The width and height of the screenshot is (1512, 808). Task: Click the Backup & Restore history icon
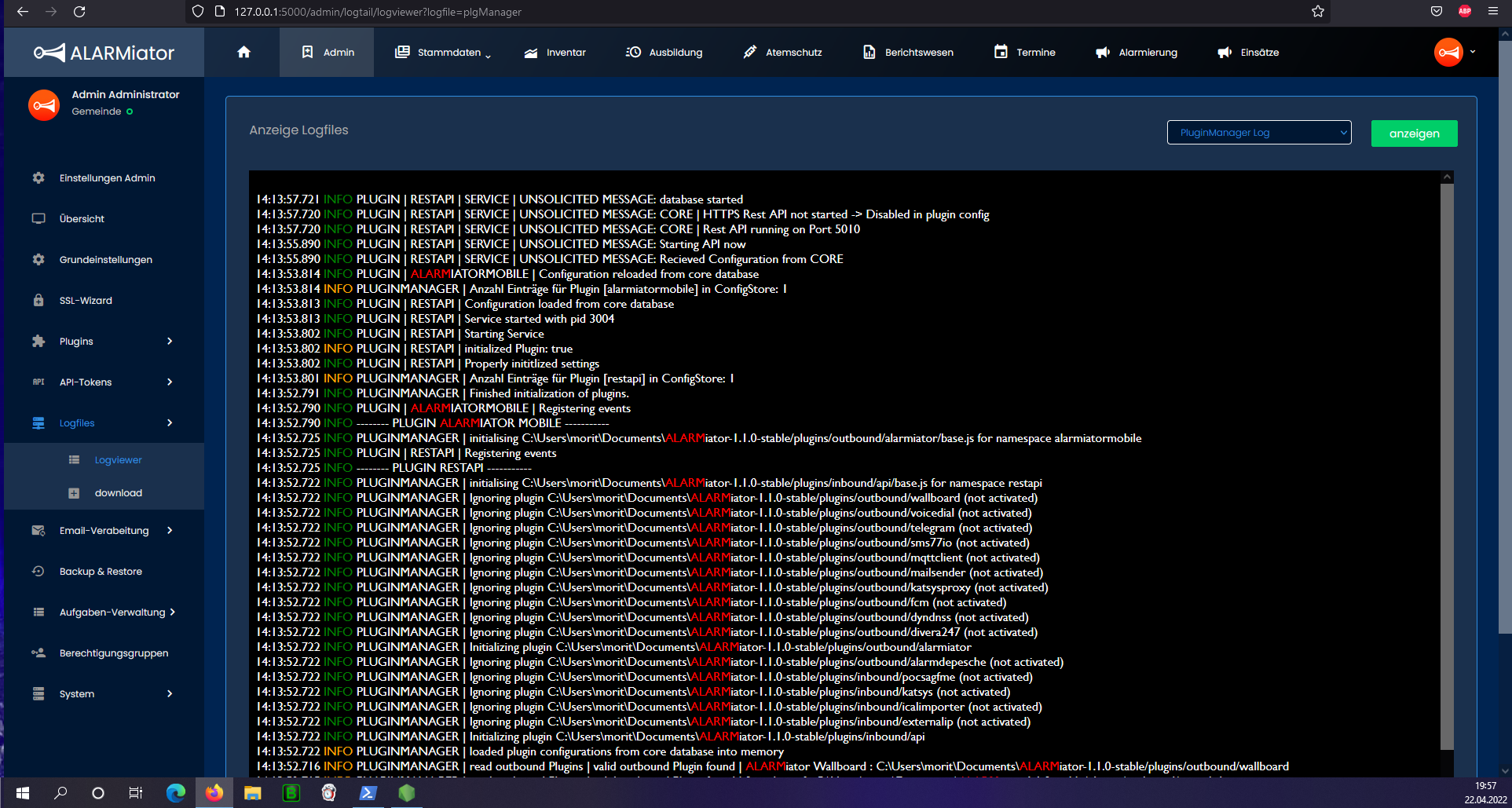pos(38,572)
